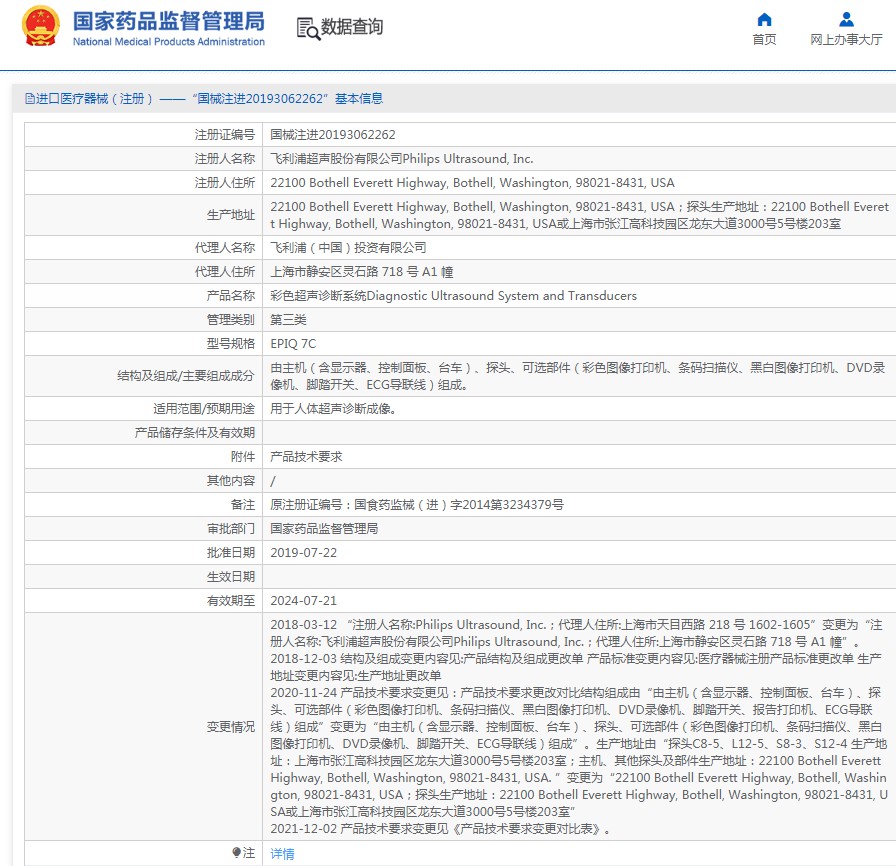The width and height of the screenshot is (896, 866).
Task: Click the 代理人名称 label
Action: click(225, 248)
